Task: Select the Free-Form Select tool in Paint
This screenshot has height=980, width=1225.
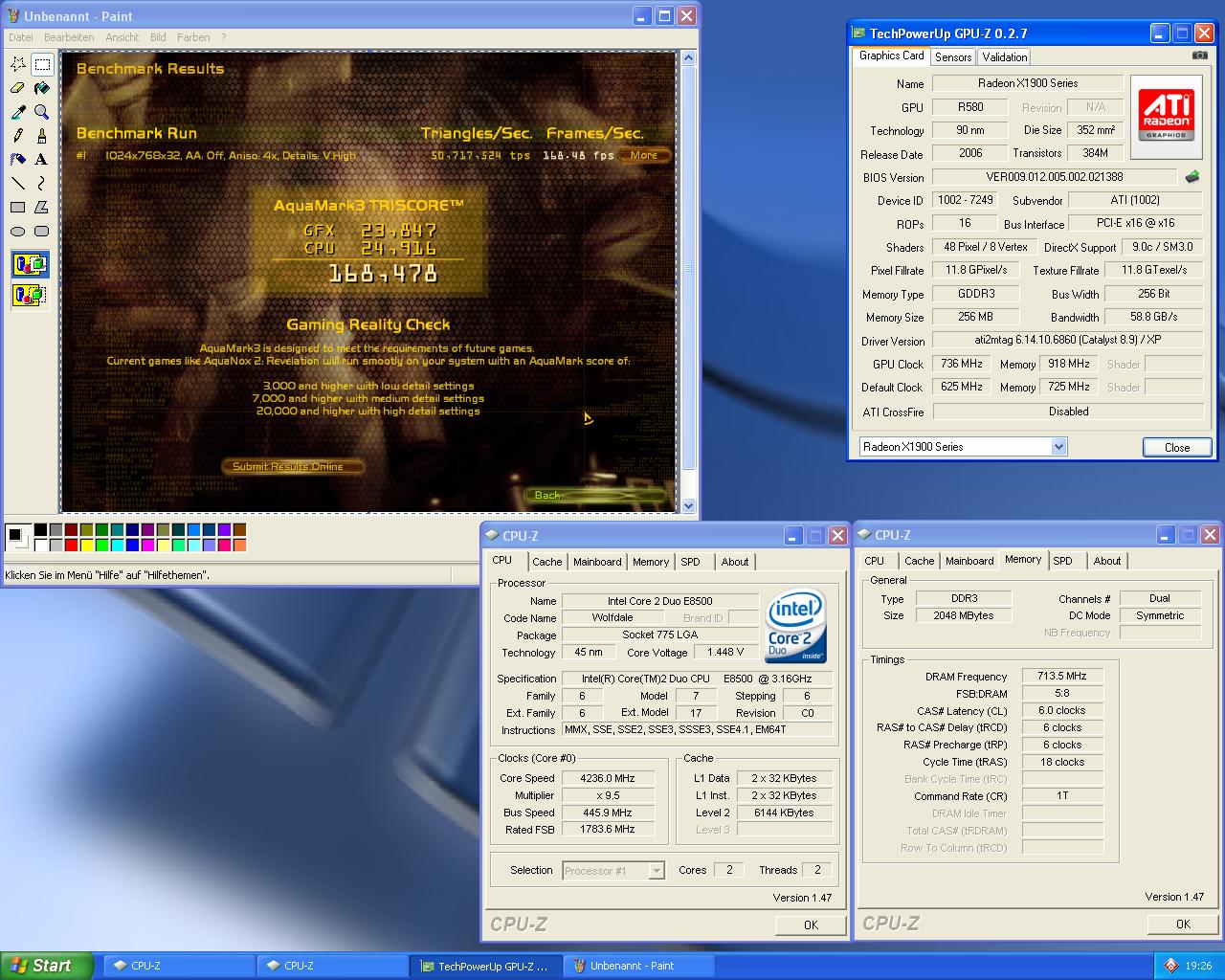Action: (x=18, y=64)
